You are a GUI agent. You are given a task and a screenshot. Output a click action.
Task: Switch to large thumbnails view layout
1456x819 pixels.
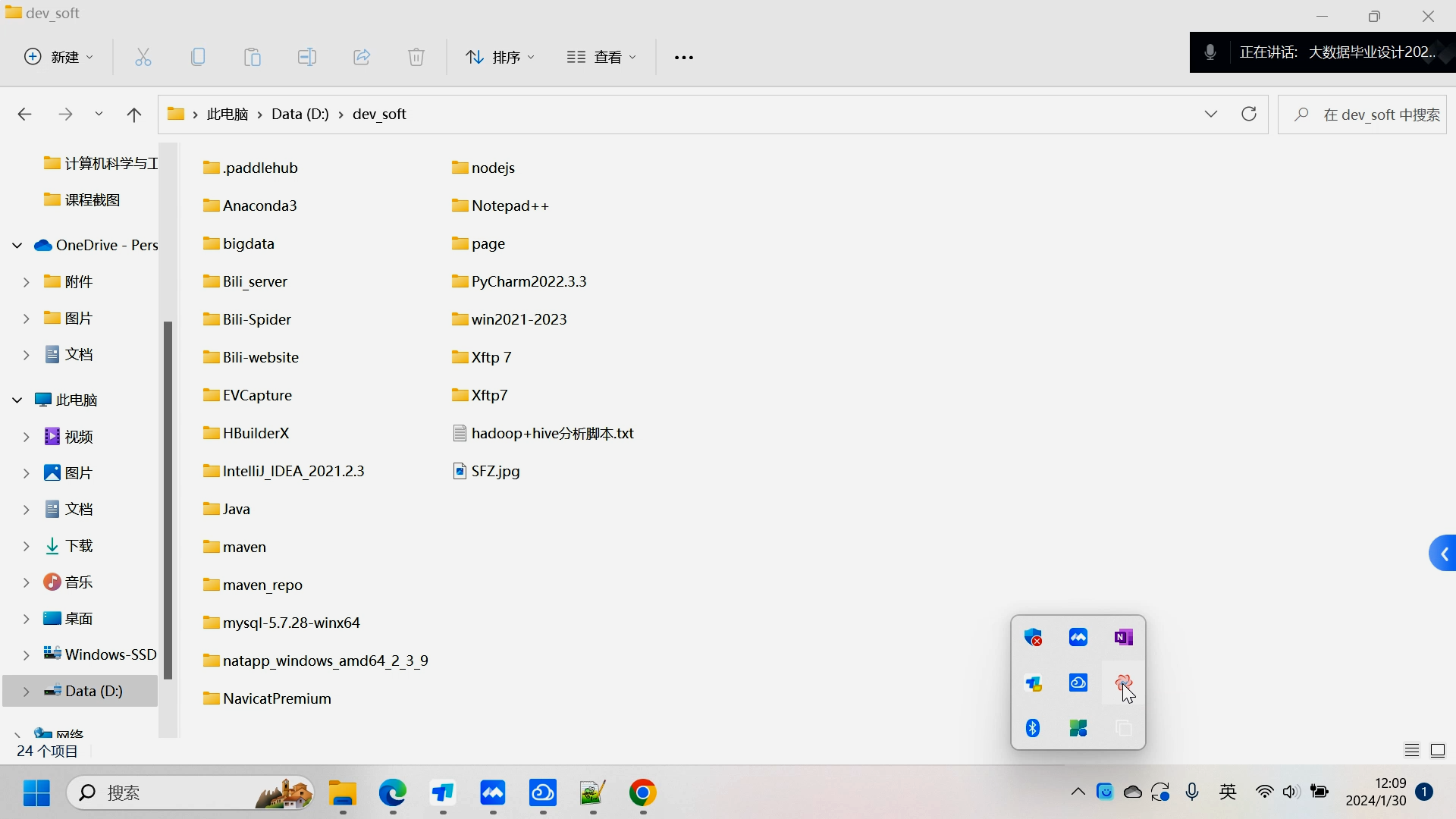pos(1438,751)
